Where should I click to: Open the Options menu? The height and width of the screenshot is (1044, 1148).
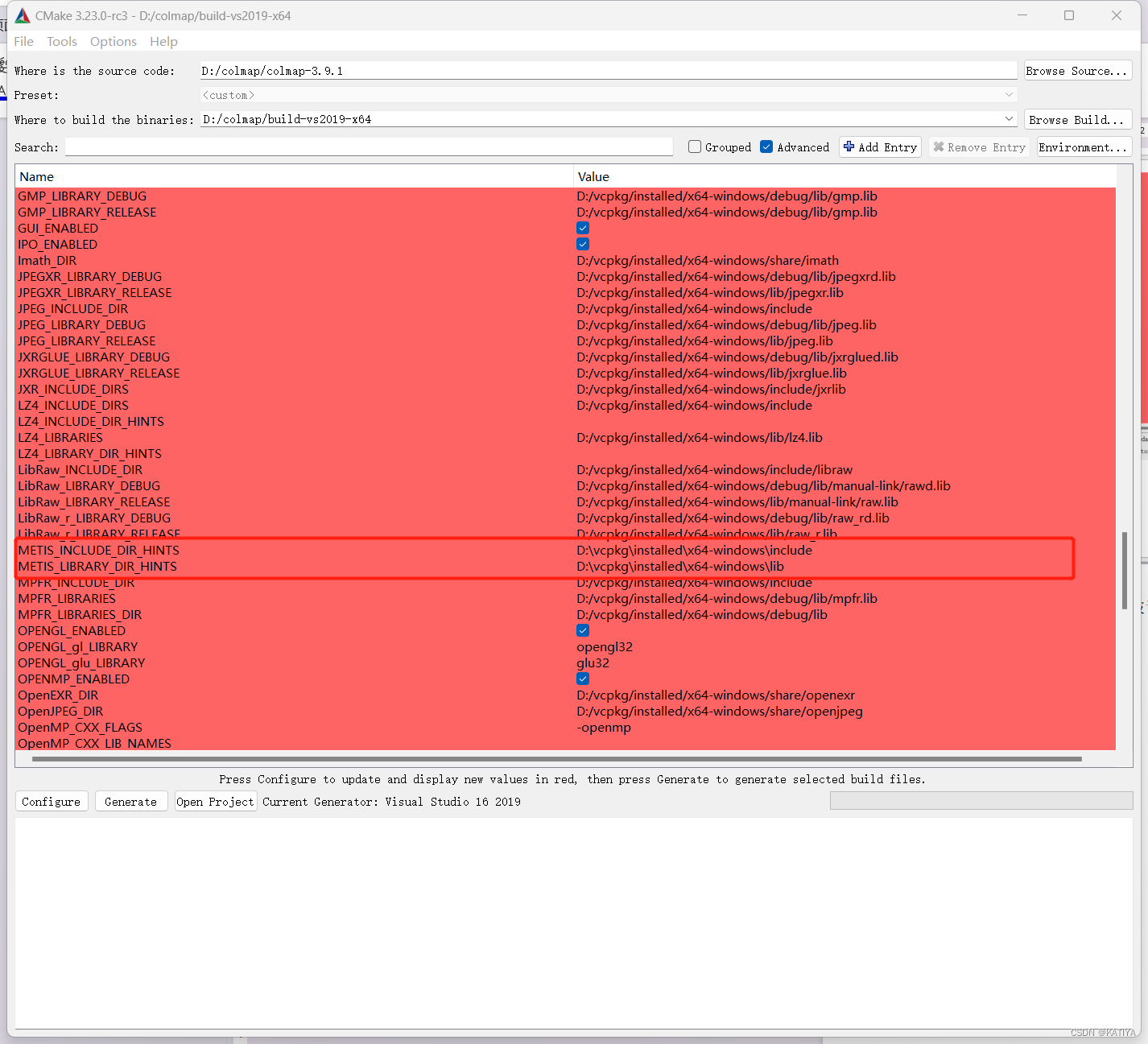(113, 41)
